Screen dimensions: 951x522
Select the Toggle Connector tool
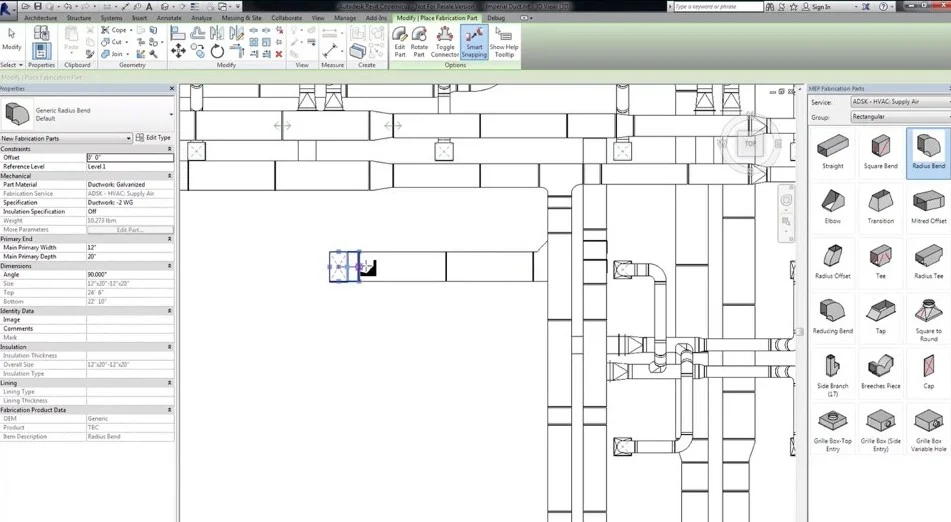[445, 41]
